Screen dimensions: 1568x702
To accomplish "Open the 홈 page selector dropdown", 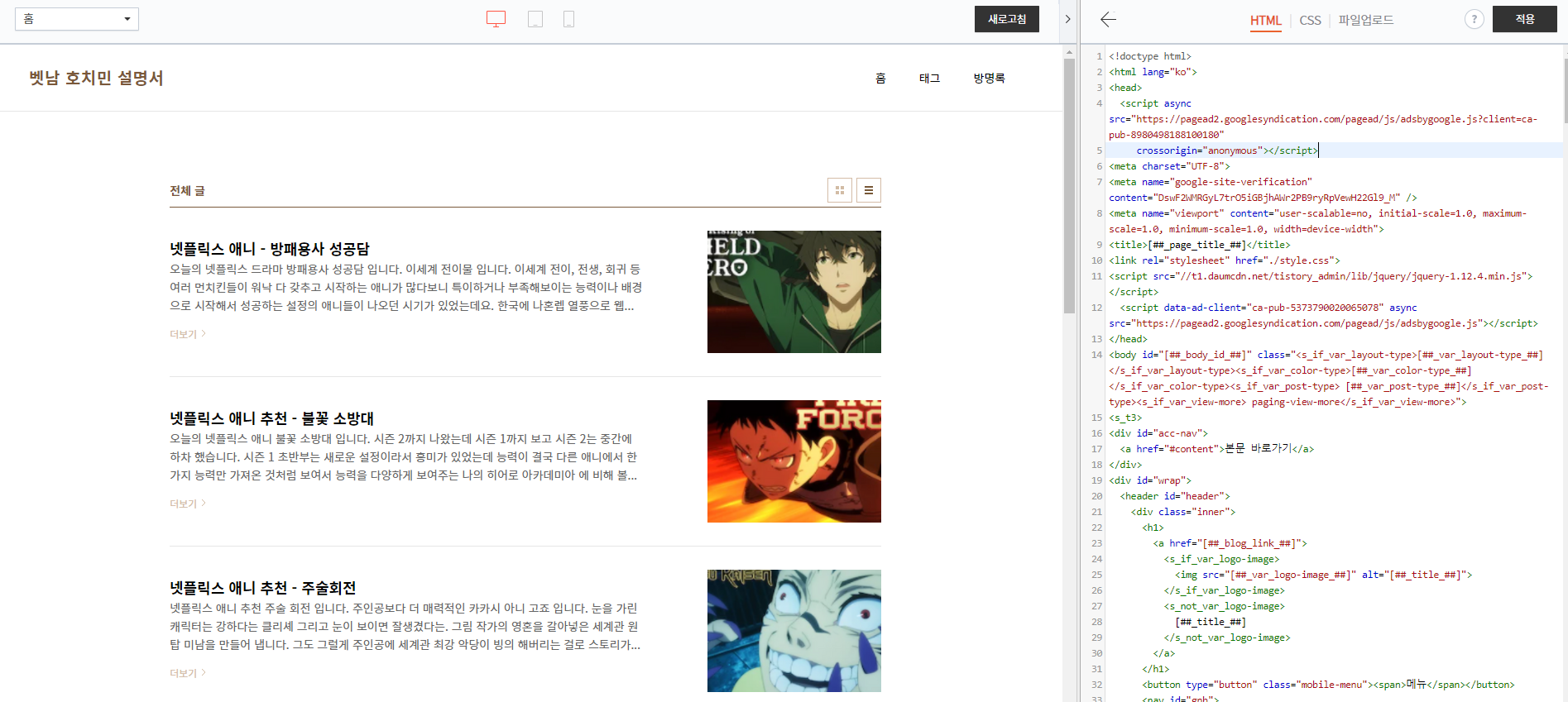I will [x=77, y=19].
